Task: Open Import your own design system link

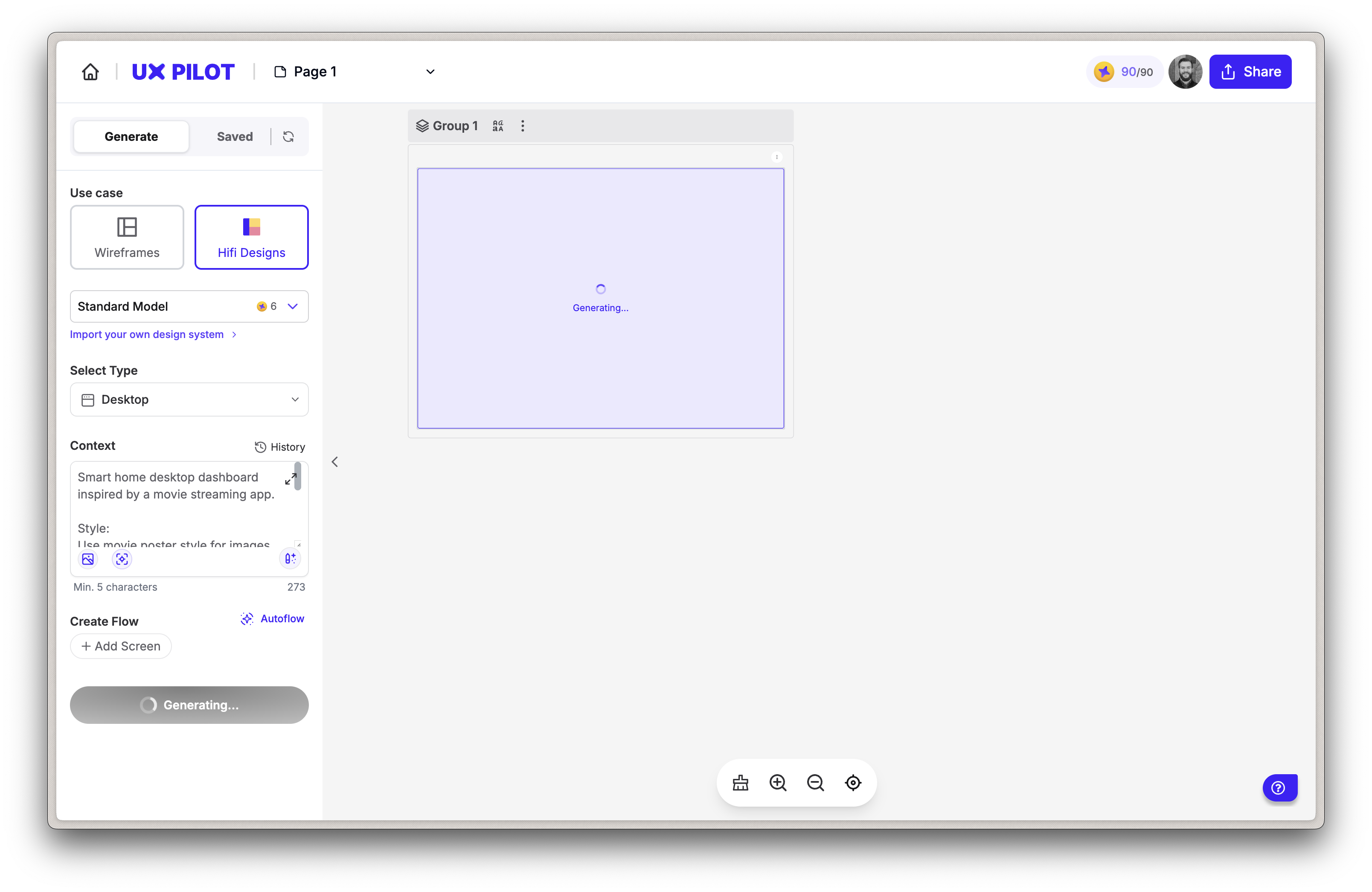Action: pos(147,335)
